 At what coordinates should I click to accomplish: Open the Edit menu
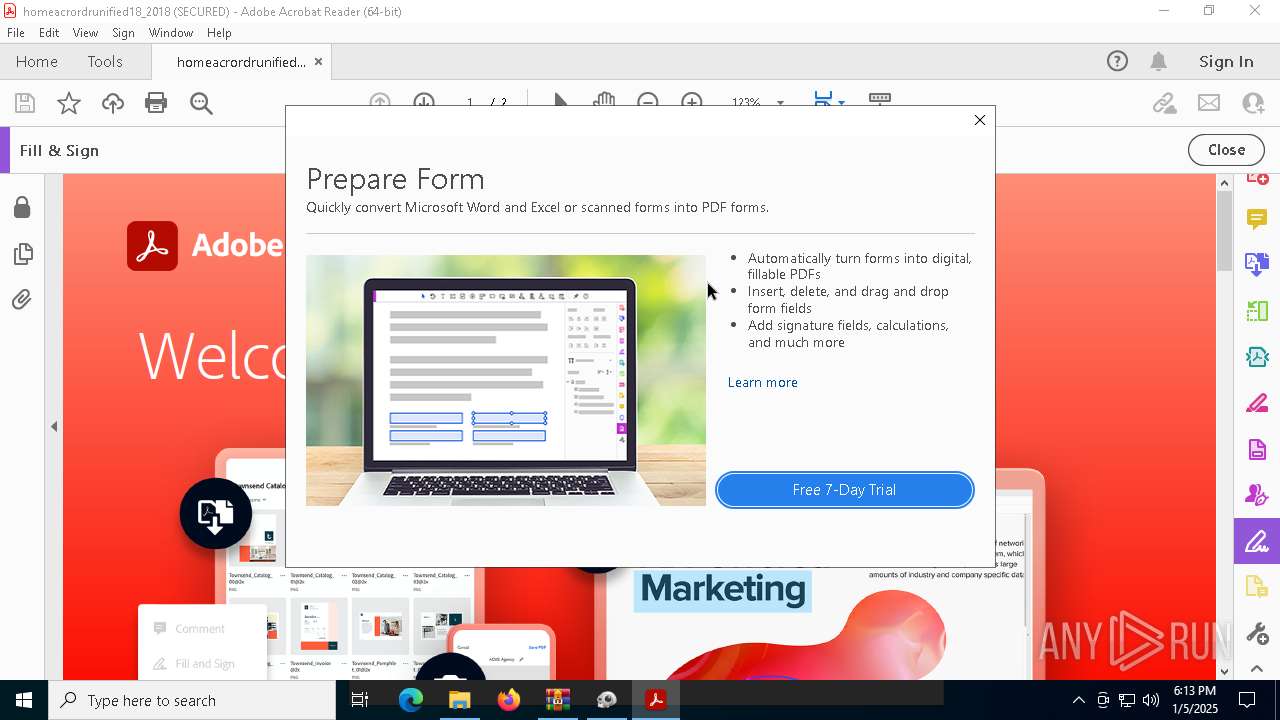49,33
